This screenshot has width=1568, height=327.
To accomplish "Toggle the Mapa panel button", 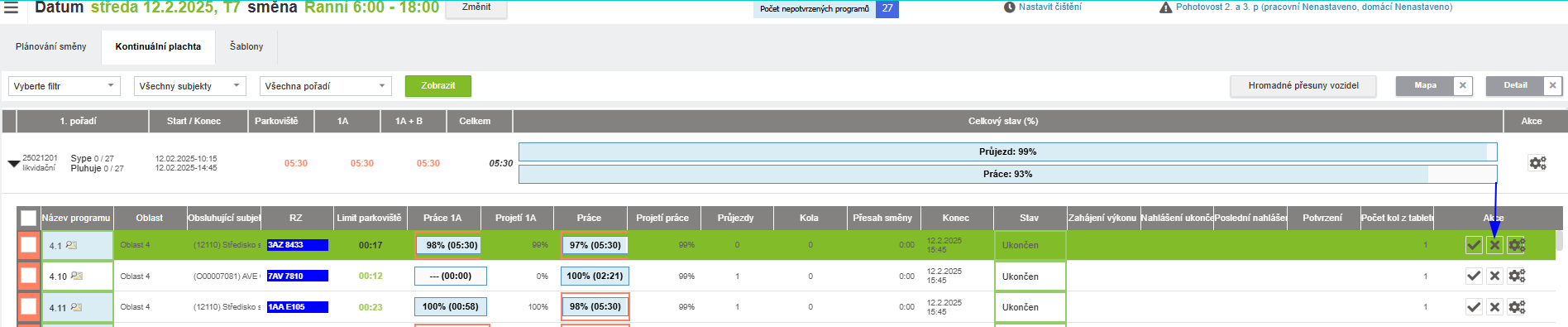I will pyautogui.click(x=1425, y=85).
